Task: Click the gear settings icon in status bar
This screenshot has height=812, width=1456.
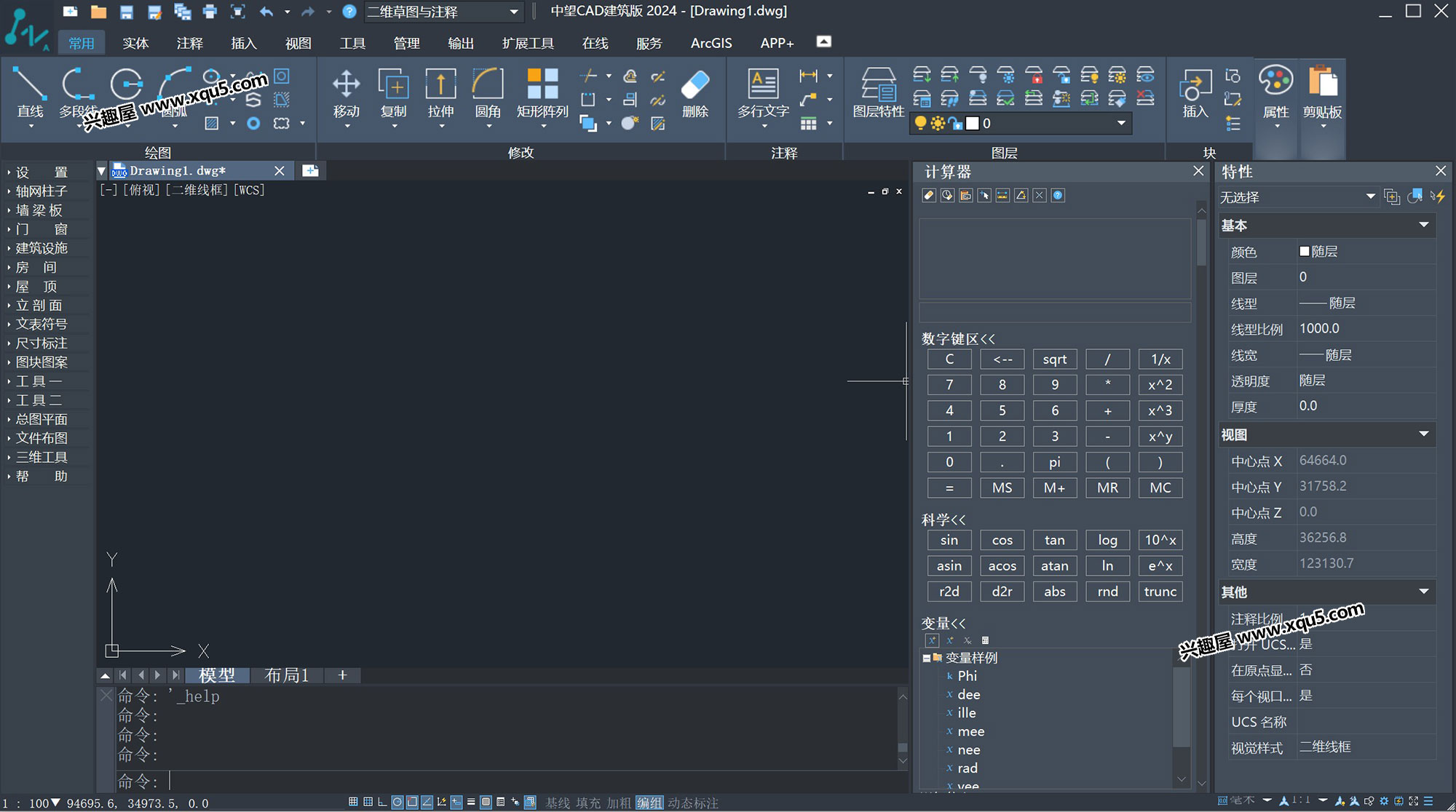Action: (1384, 802)
